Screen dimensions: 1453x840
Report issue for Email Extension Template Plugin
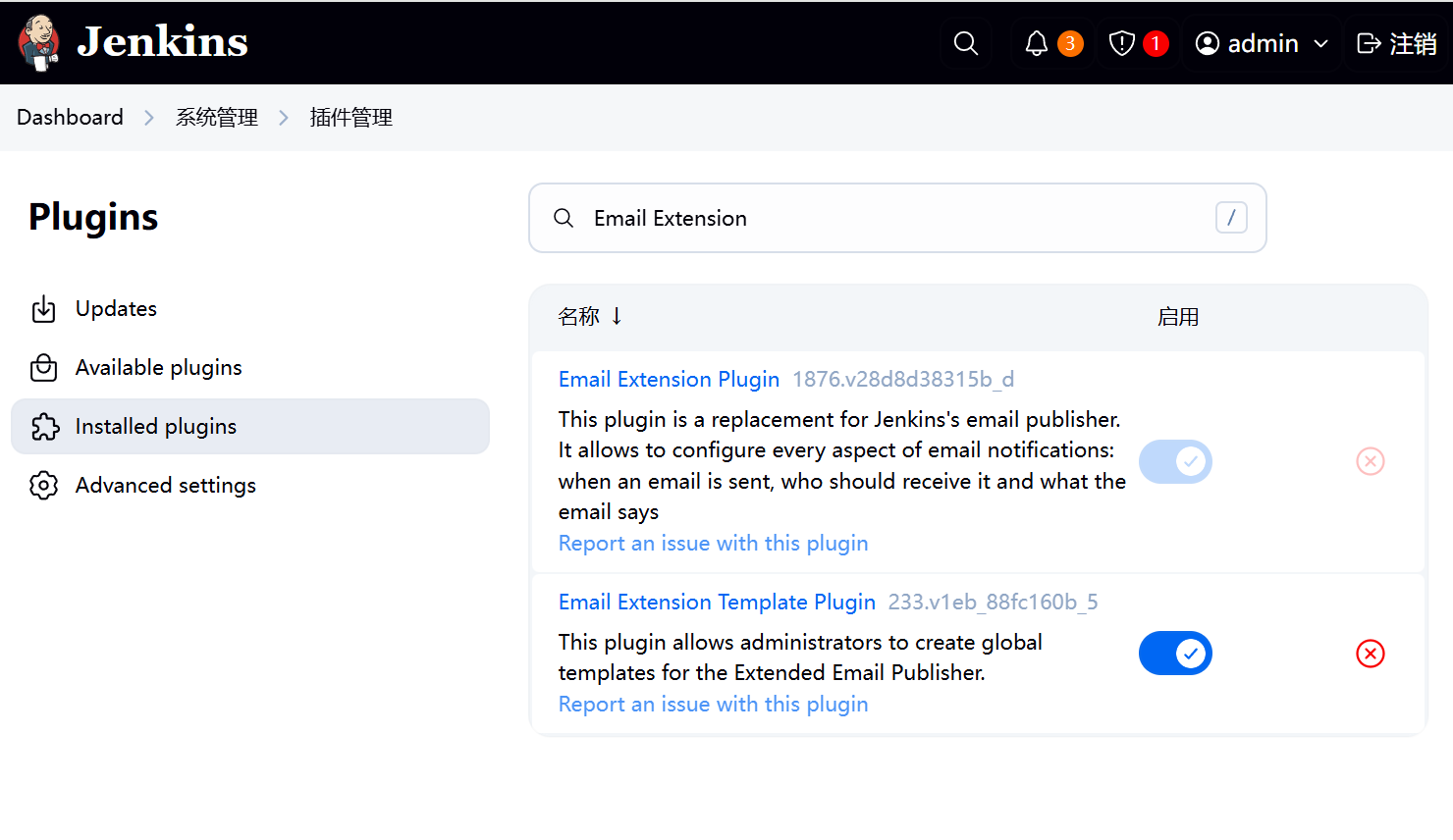coord(713,705)
